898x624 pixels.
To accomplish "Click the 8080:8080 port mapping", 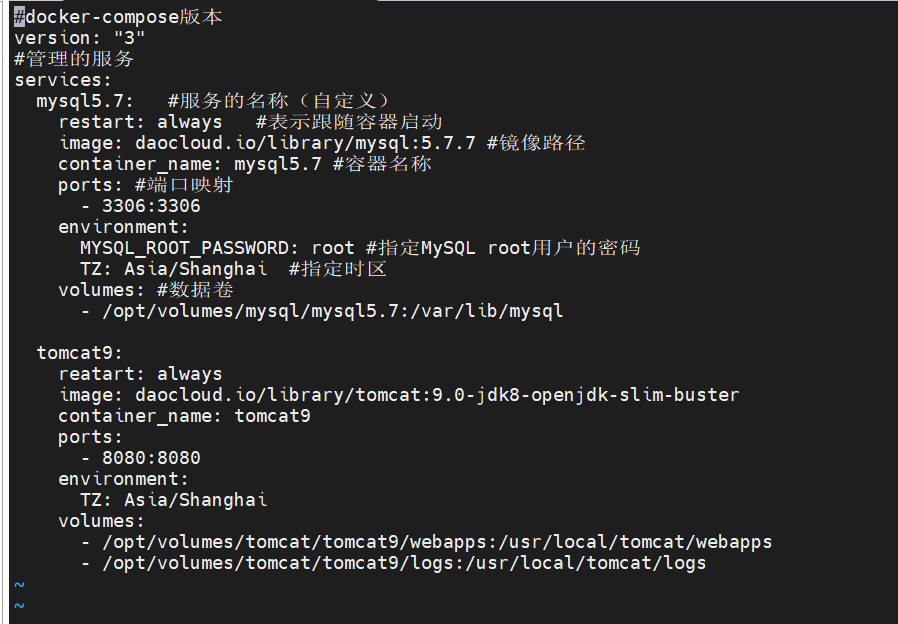I will [151, 458].
